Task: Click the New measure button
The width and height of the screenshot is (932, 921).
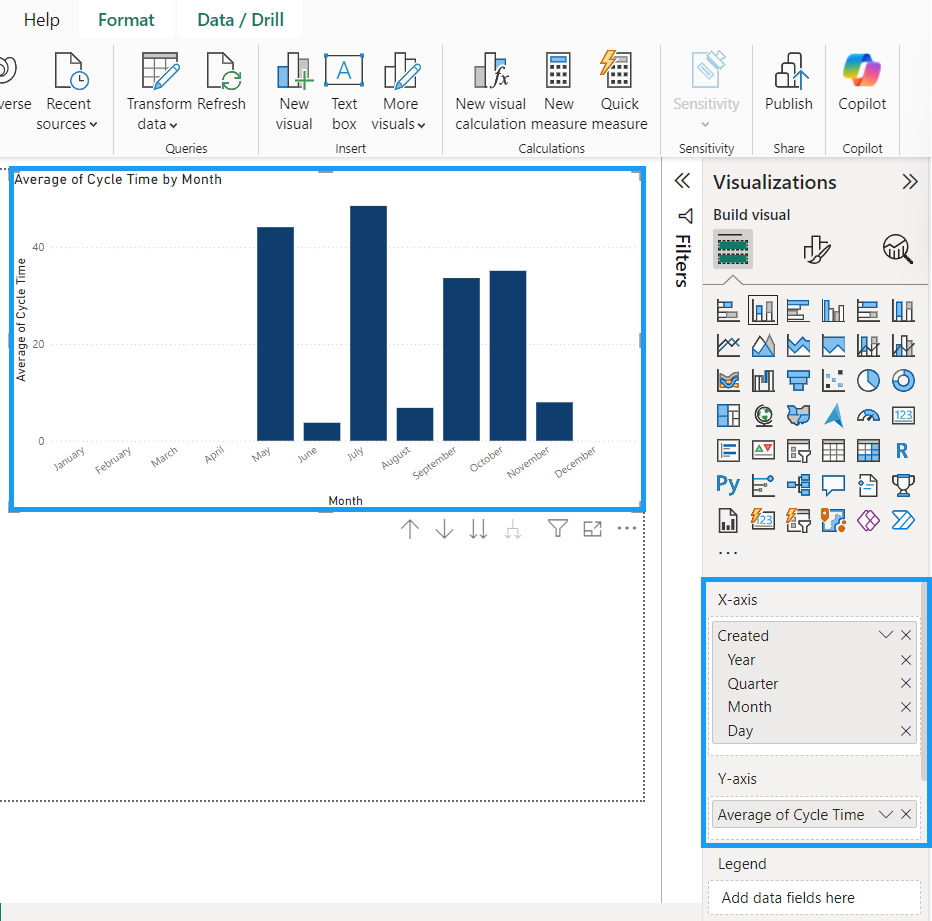Action: point(559,92)
